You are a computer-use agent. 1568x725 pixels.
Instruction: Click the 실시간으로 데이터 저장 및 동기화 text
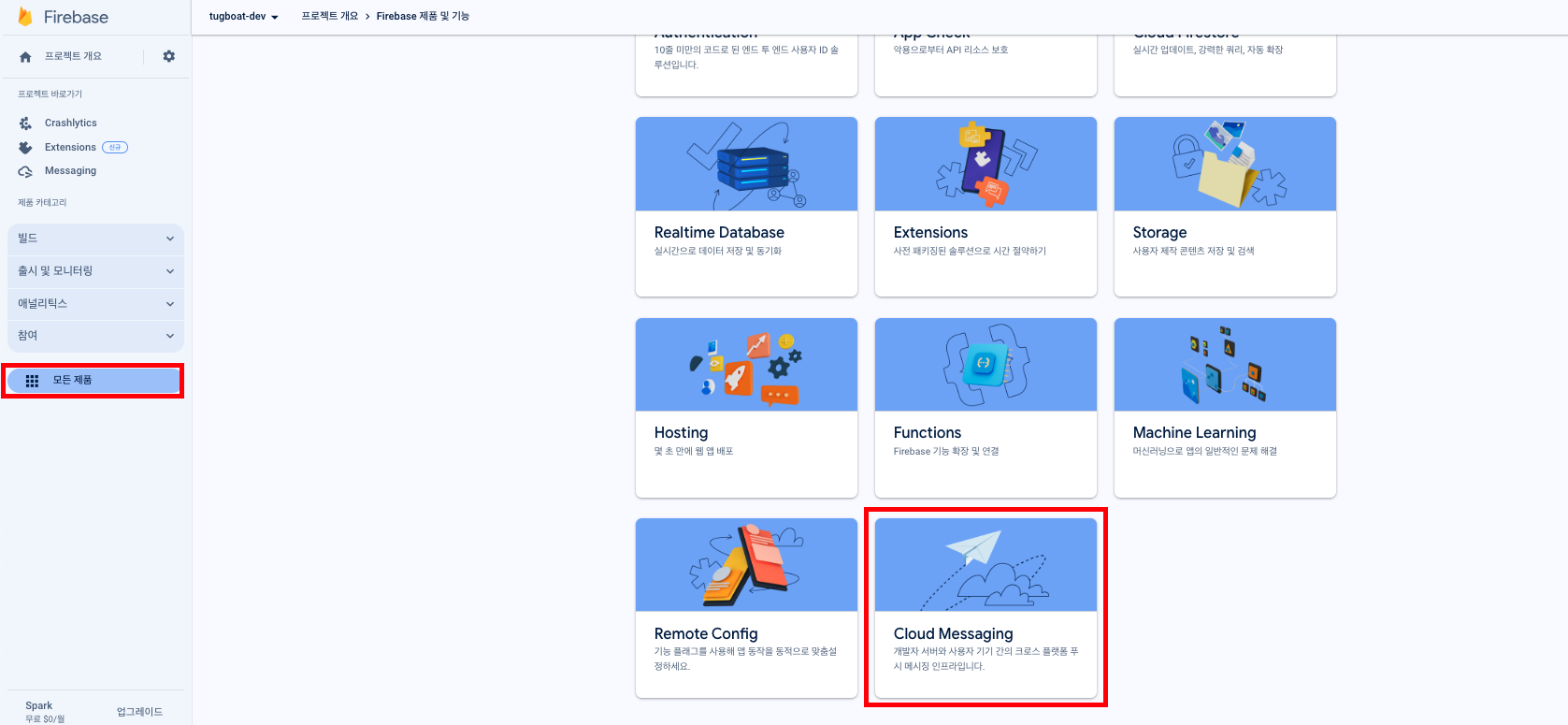tap(717, 251)
